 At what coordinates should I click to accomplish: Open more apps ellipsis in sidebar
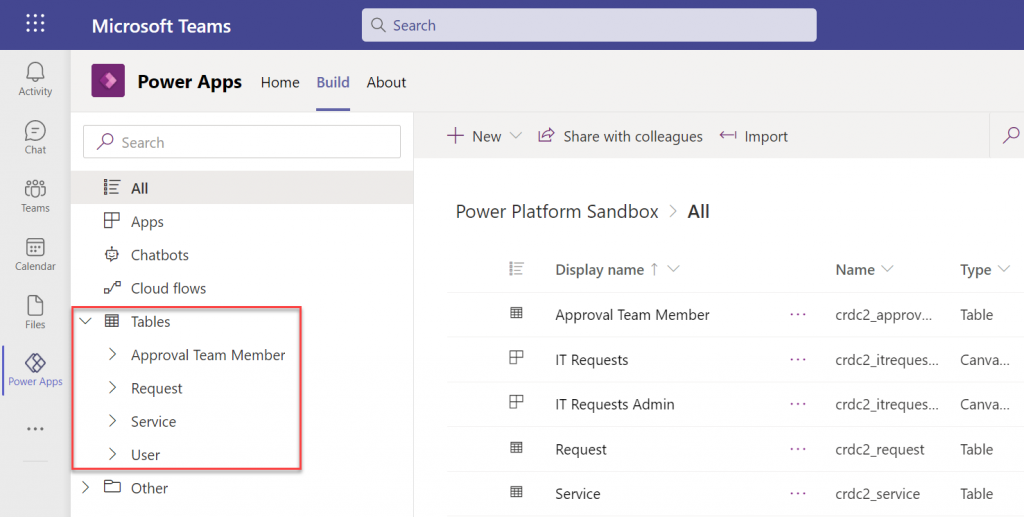[35, 429]
